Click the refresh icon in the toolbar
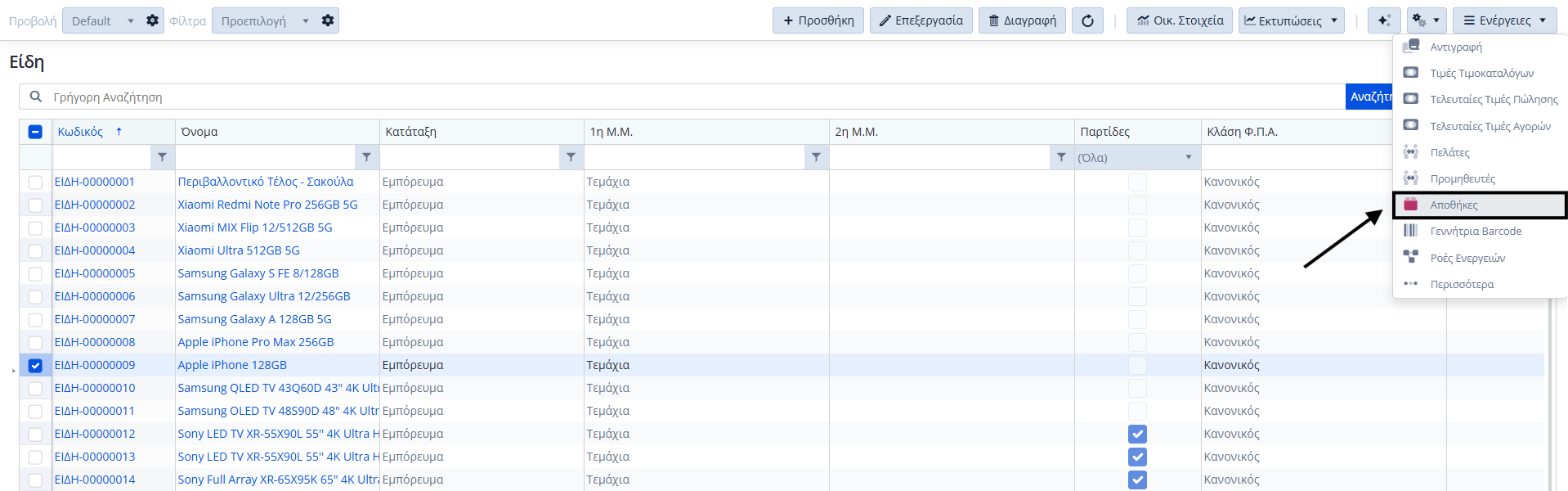 [1087, 20]
